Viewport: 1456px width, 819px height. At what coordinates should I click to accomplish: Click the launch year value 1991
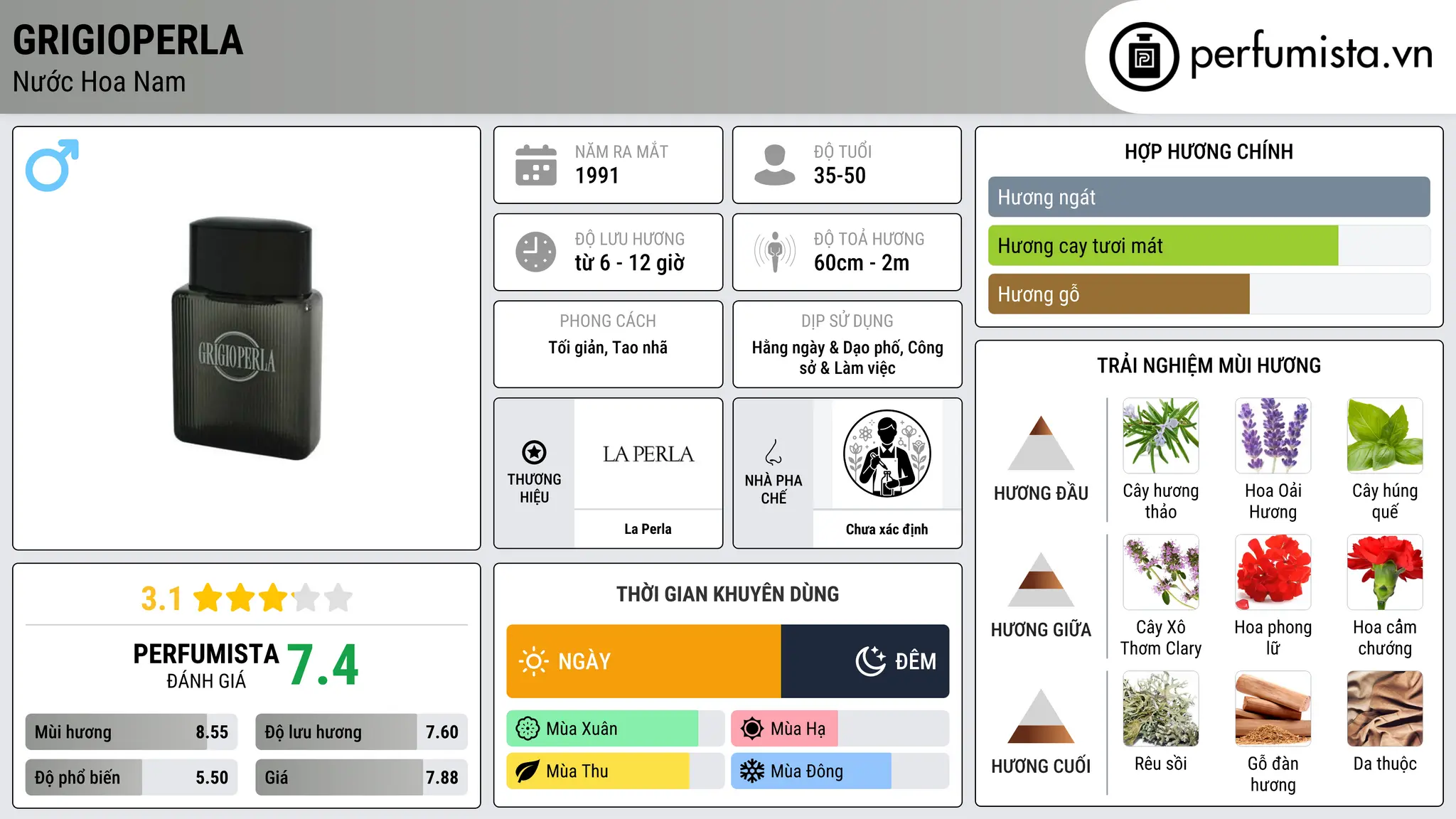[597, 176]
